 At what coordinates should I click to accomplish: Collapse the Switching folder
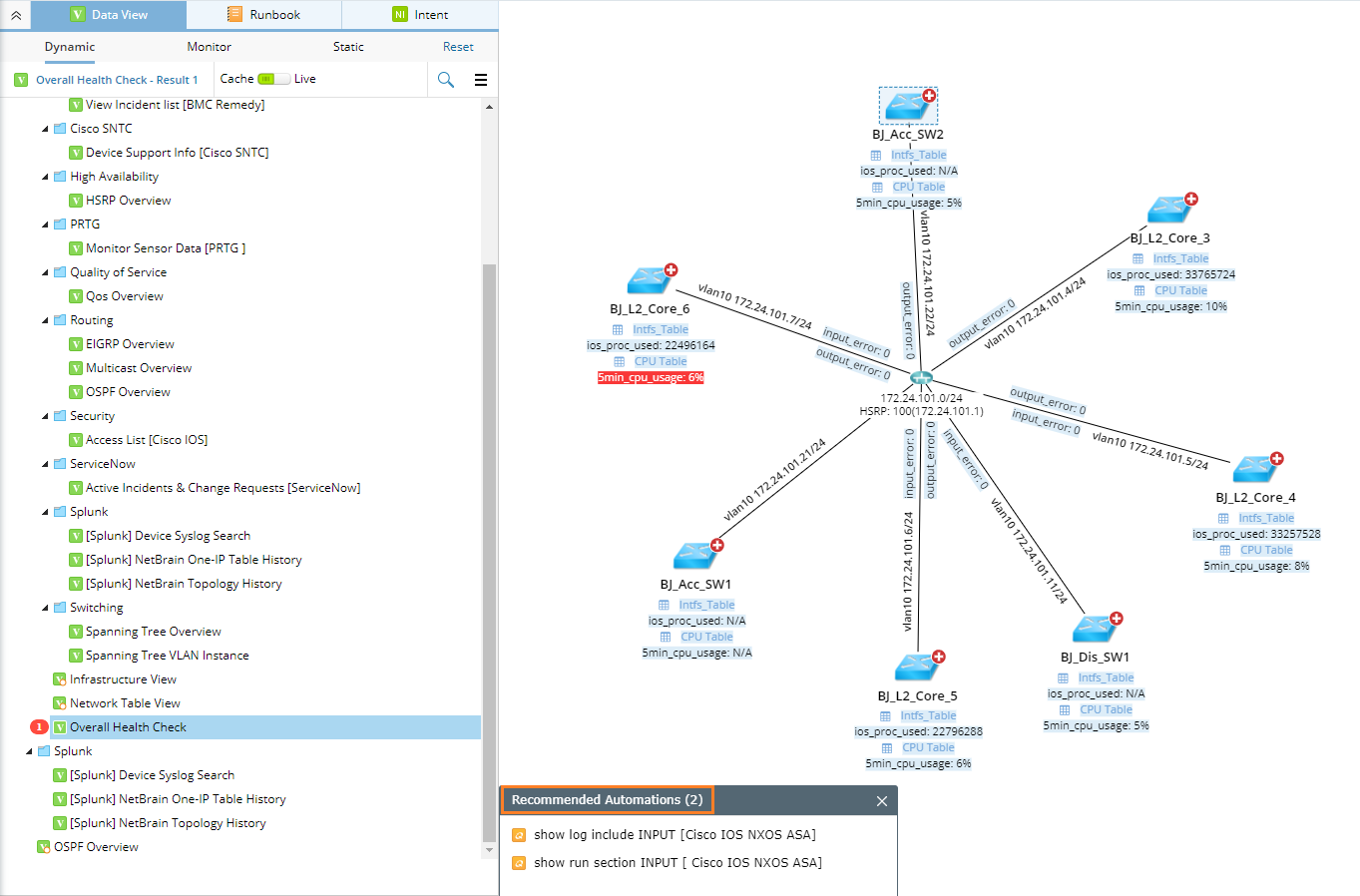pos(45,608)
